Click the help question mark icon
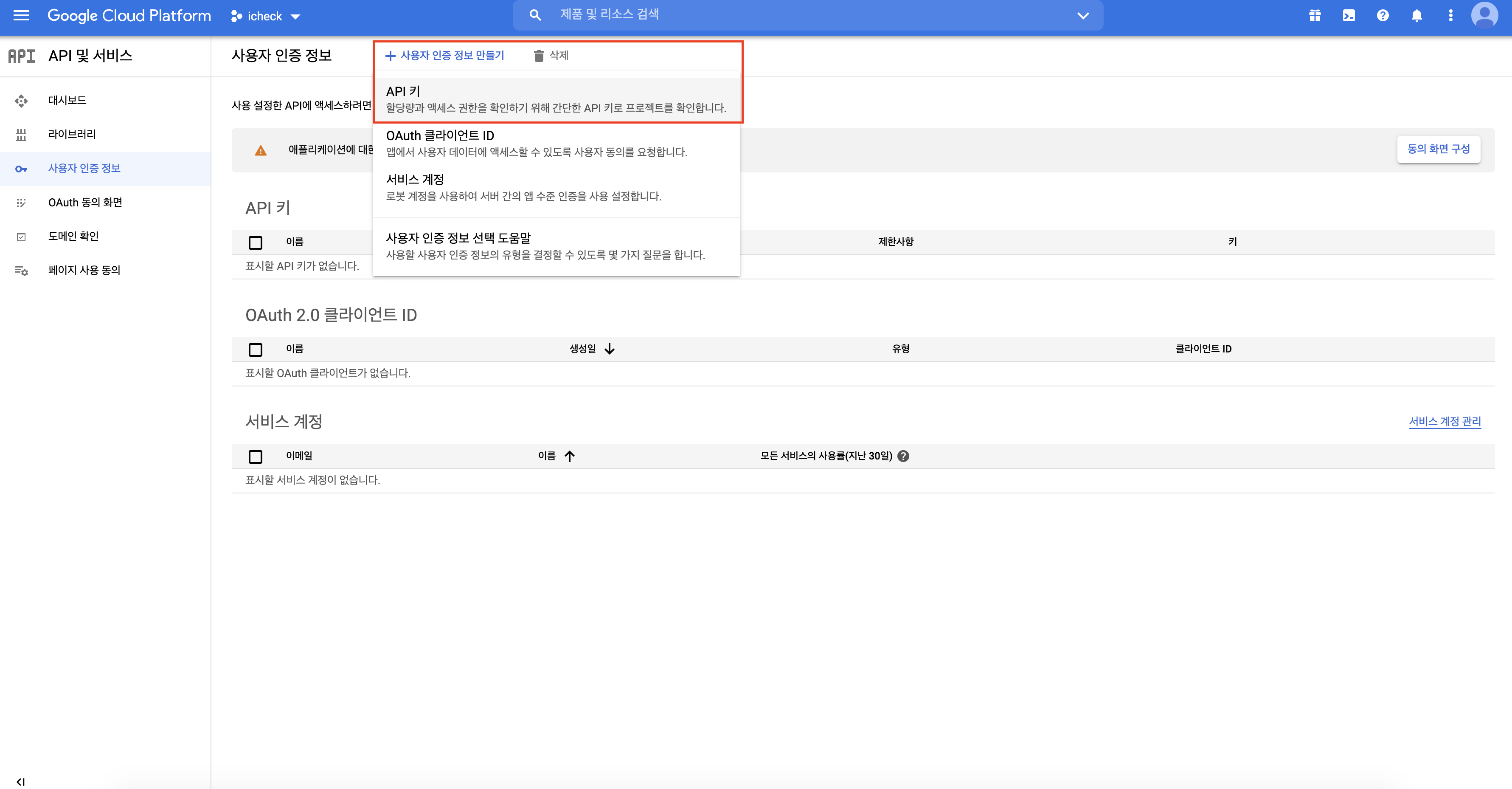Image resolution: width=1512 pixels, height=789 pixels. pos(1383,16)
